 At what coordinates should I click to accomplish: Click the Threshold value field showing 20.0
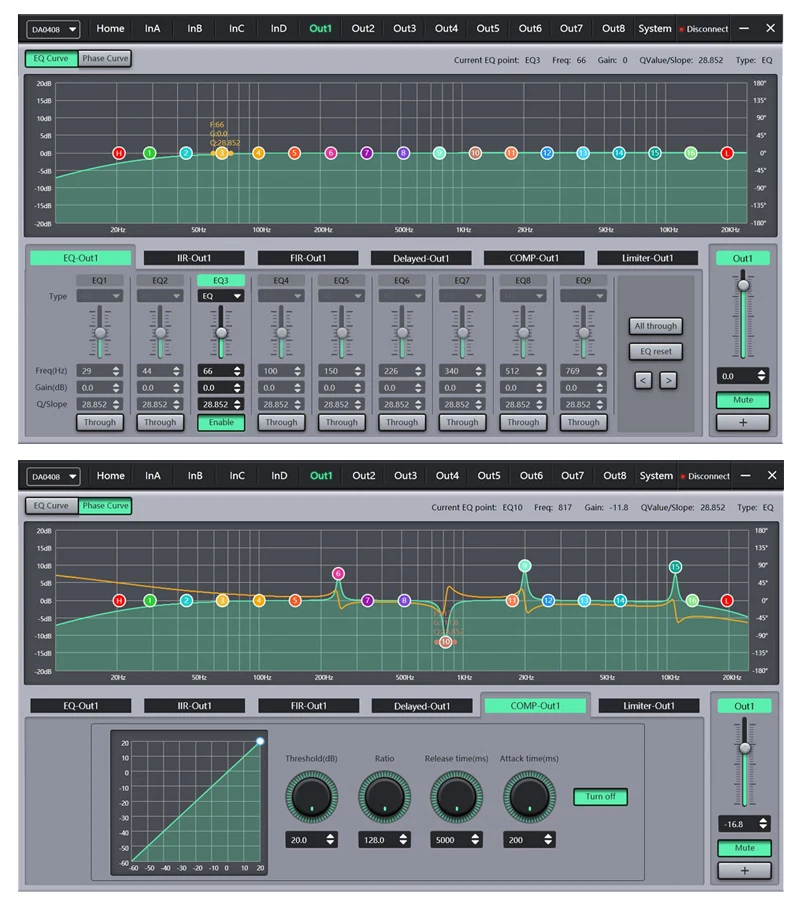coord(312,840)
